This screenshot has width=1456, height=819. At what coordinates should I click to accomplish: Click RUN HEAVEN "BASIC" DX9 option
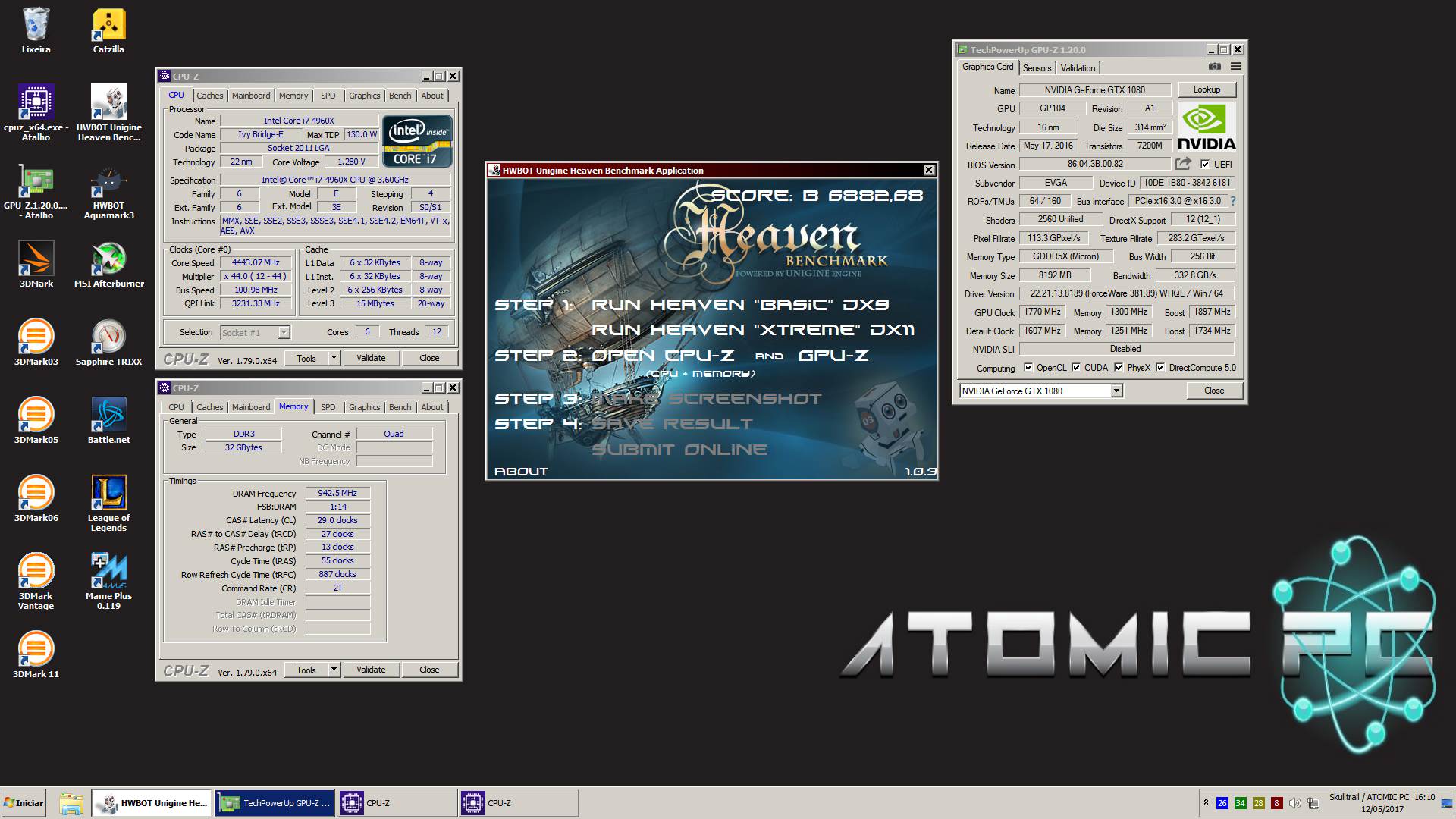point(739,305)
